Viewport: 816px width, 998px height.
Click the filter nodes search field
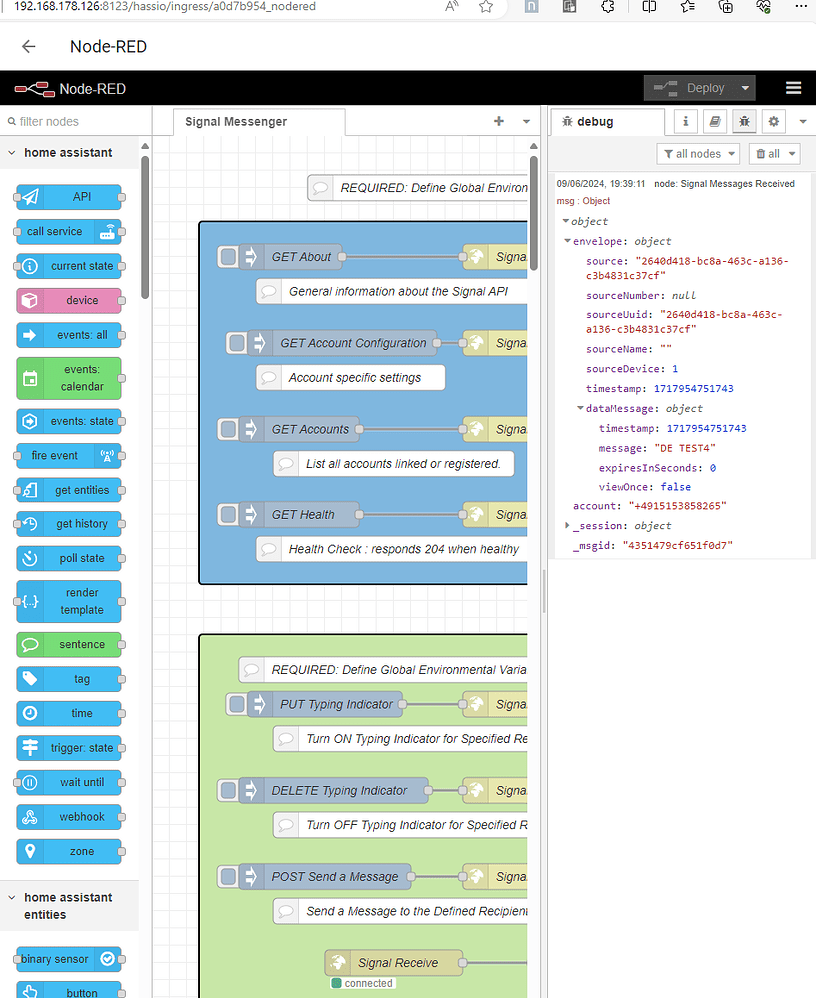pyautogui.click(x=70, y=120)
